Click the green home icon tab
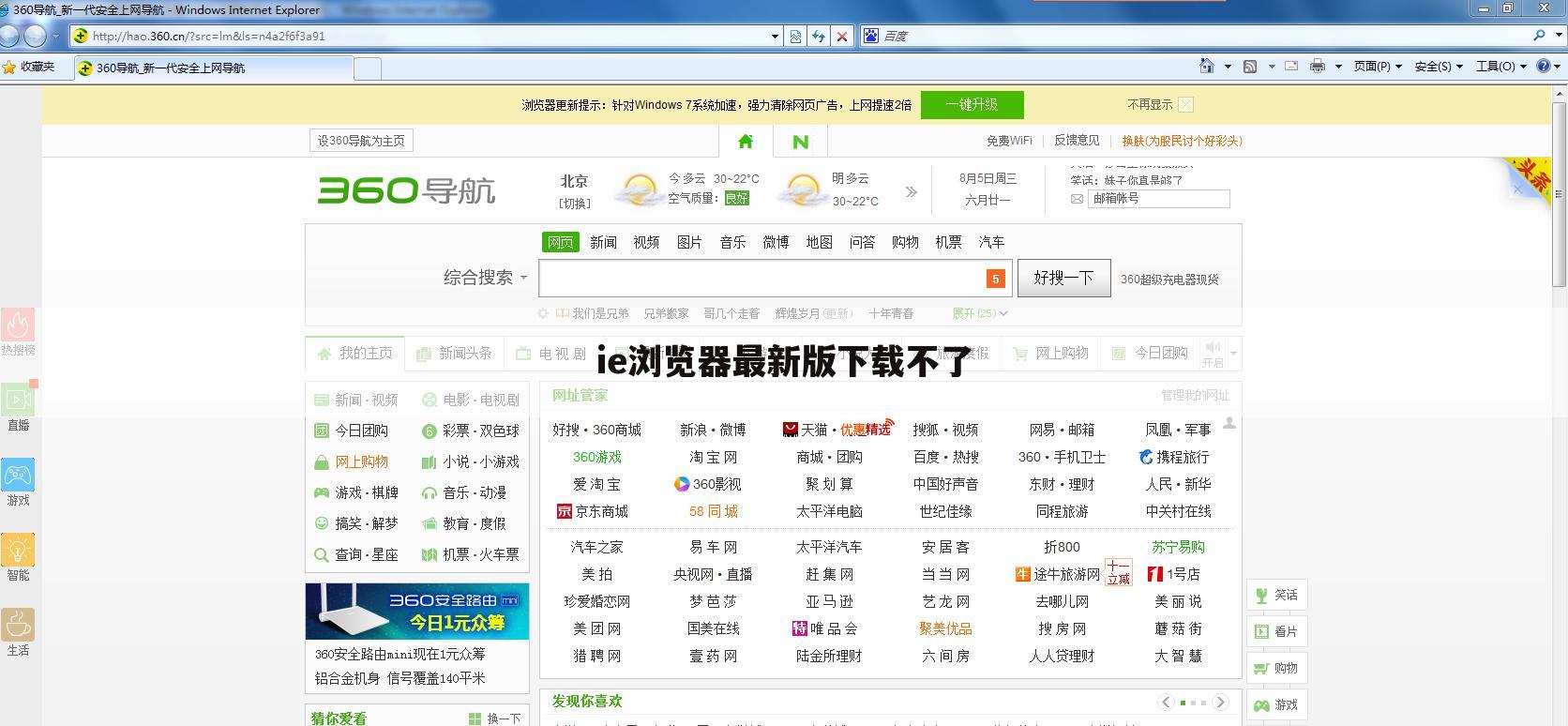This screenshot has height=726, width=1568. 746,141
